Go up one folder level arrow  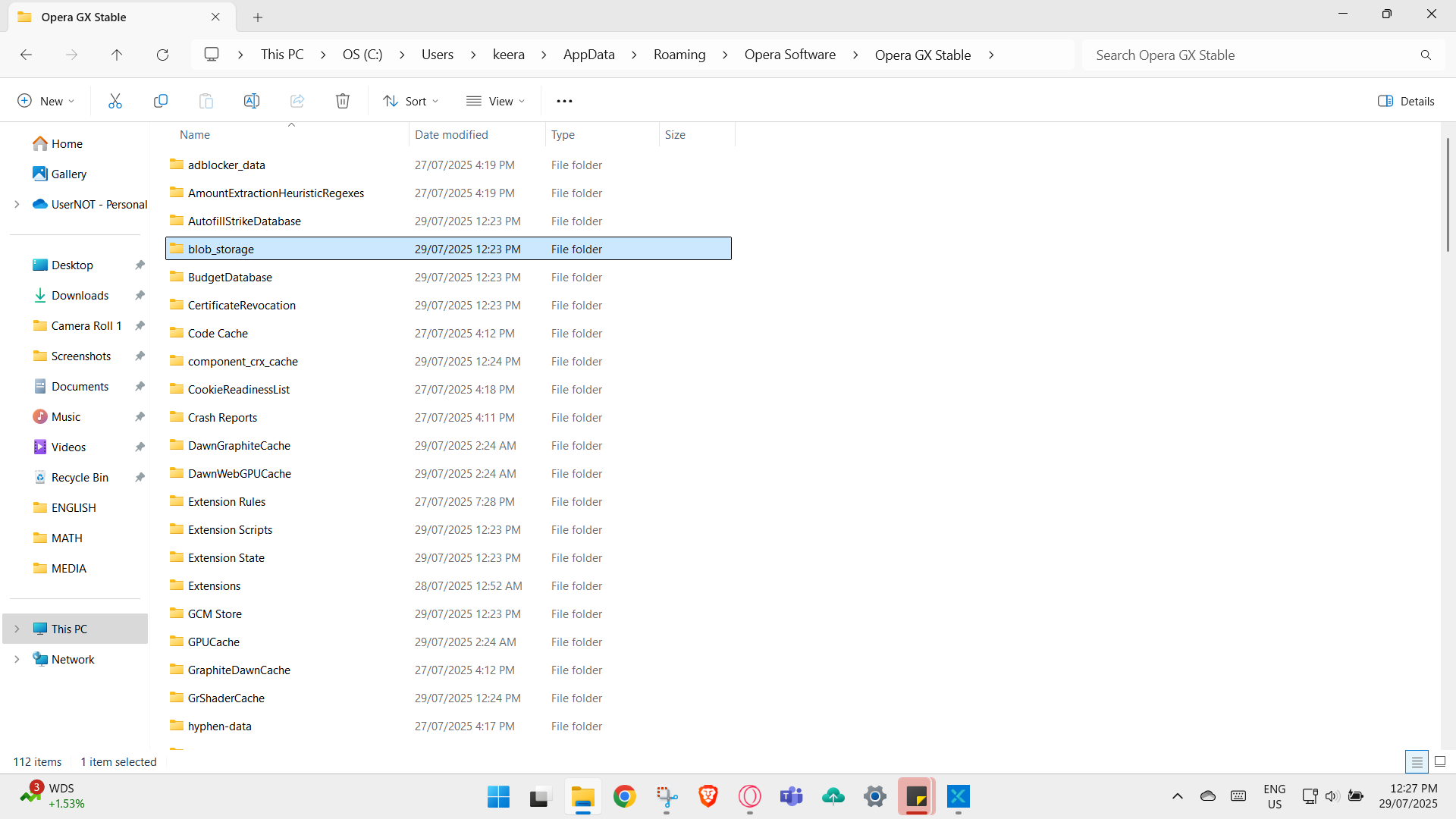pos(117,55)
